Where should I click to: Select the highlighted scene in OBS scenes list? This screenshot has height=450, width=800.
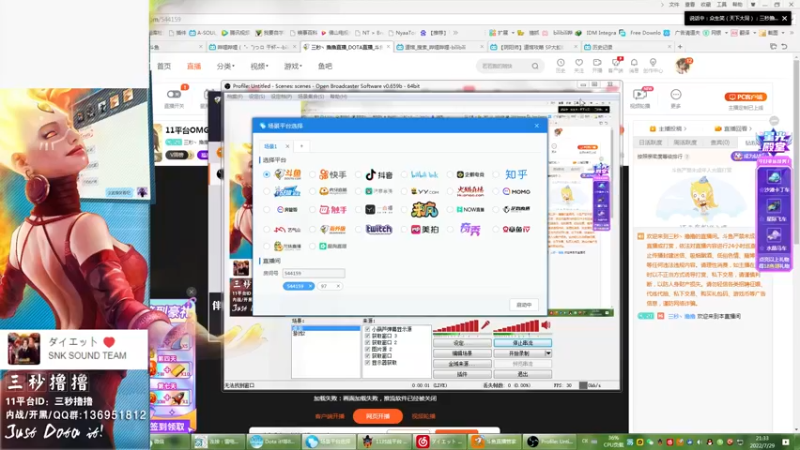326,328
